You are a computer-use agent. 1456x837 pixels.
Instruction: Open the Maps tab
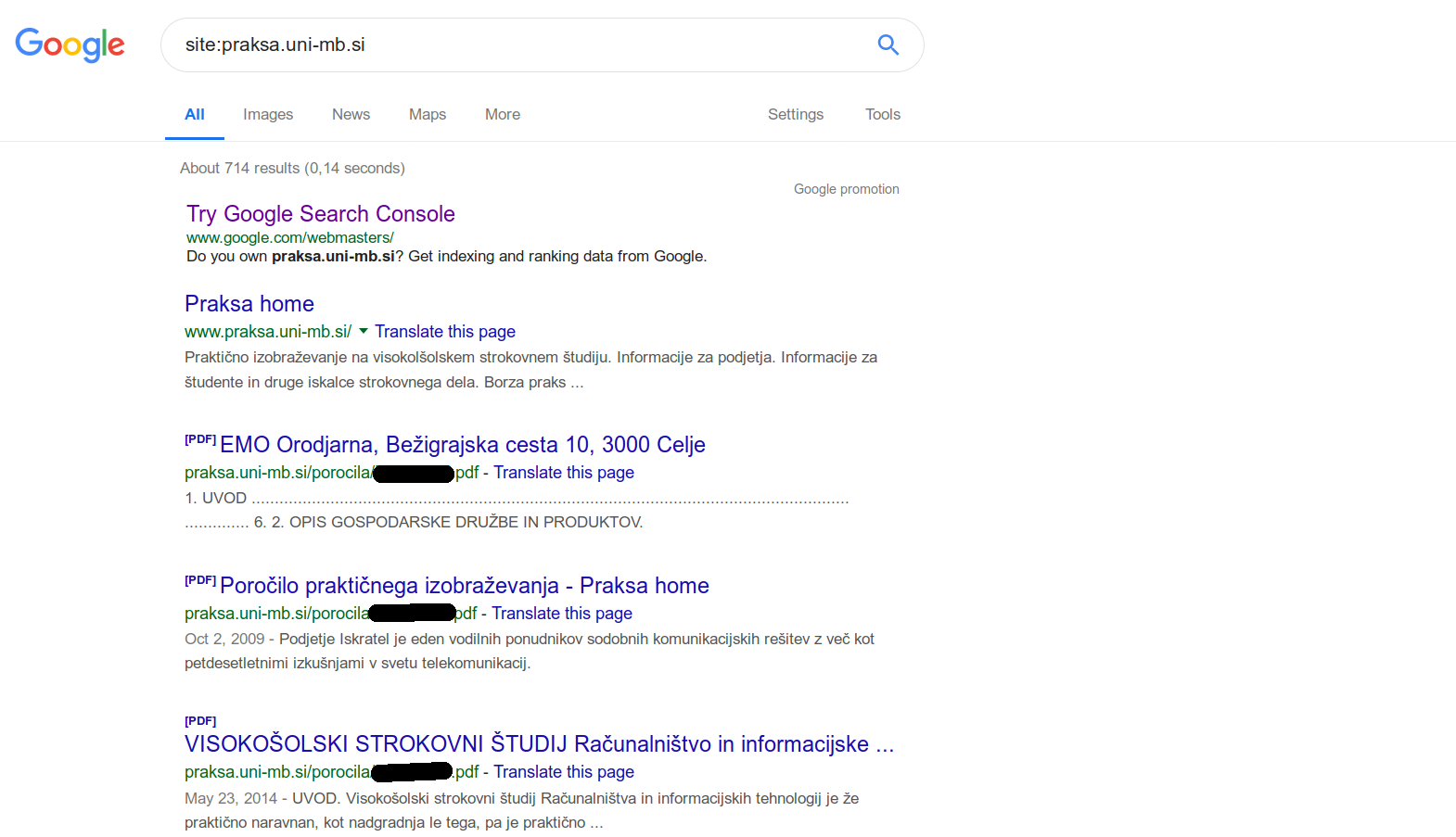428,114
